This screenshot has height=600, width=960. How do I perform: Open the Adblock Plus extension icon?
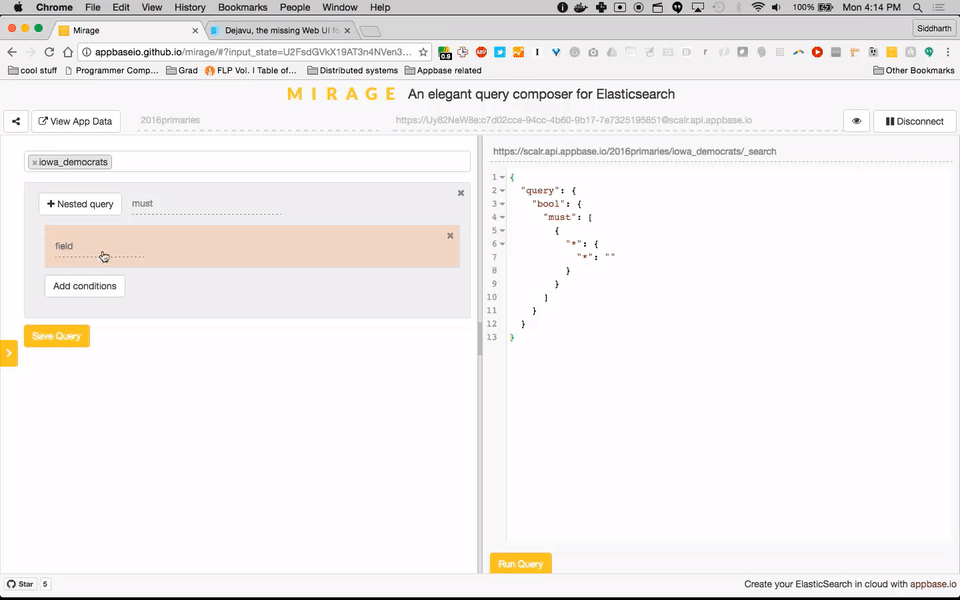481,52
